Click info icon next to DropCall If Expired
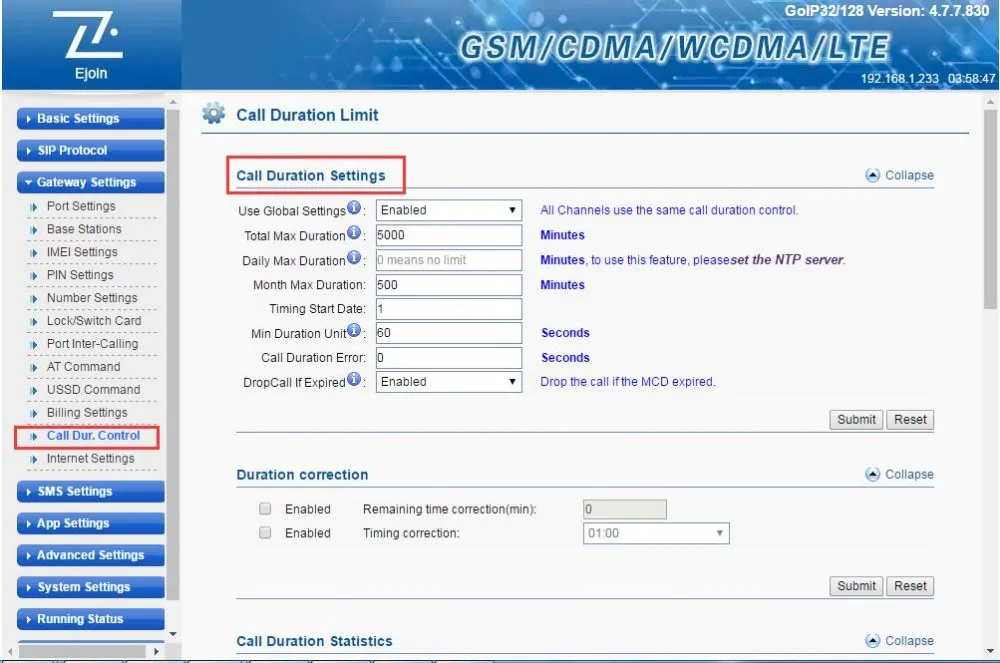This screenshot has height=663, width=1000. pos(354,381)
